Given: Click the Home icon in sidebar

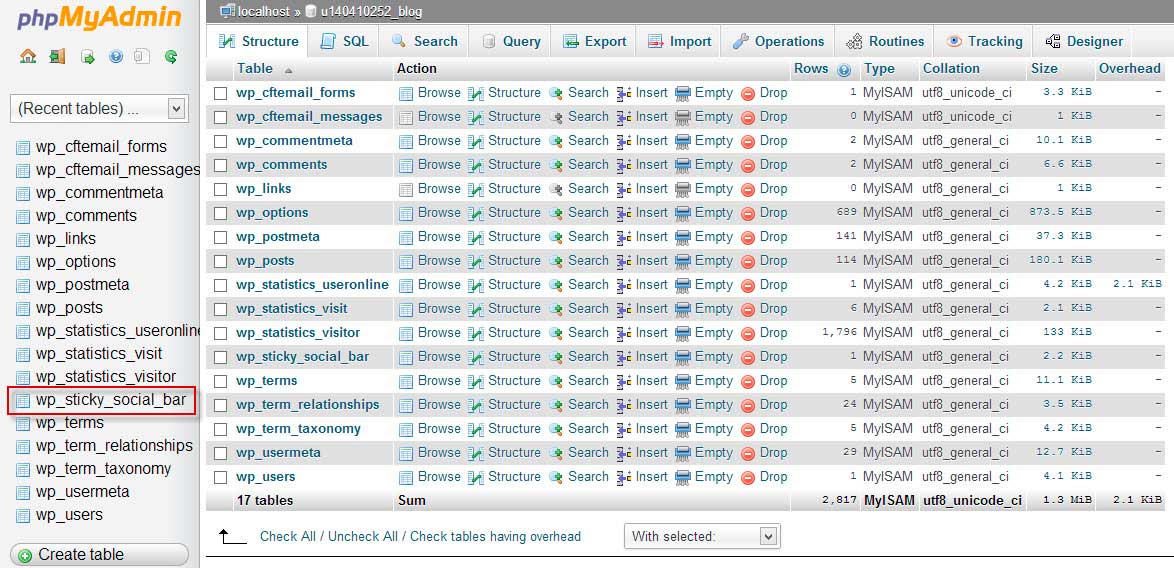Looking at the screenshot, I should point(28,56).
